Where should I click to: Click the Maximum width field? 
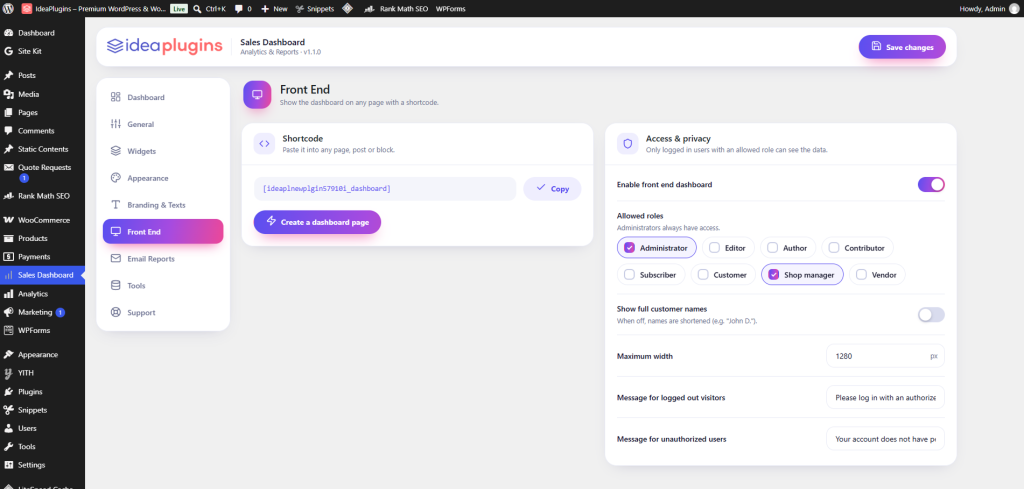(885, 356)
